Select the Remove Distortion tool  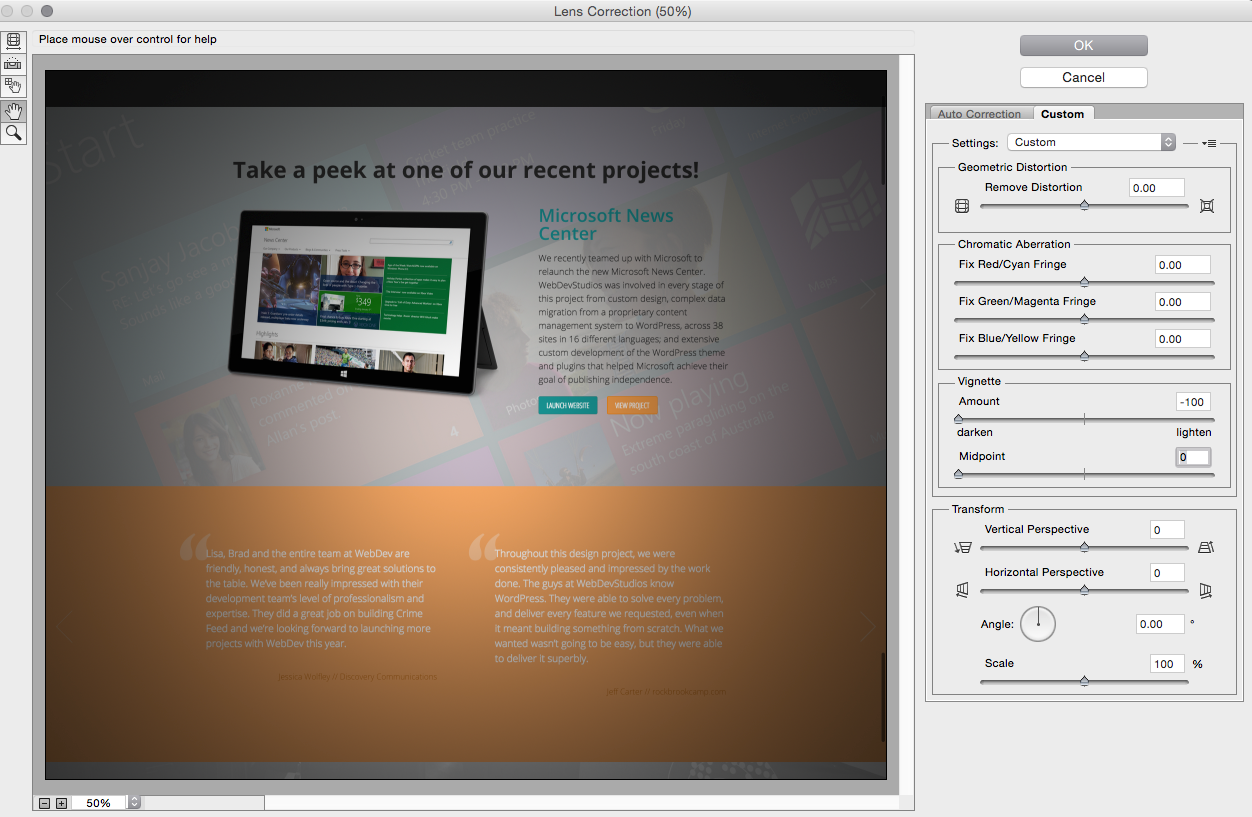pos(13,41)
